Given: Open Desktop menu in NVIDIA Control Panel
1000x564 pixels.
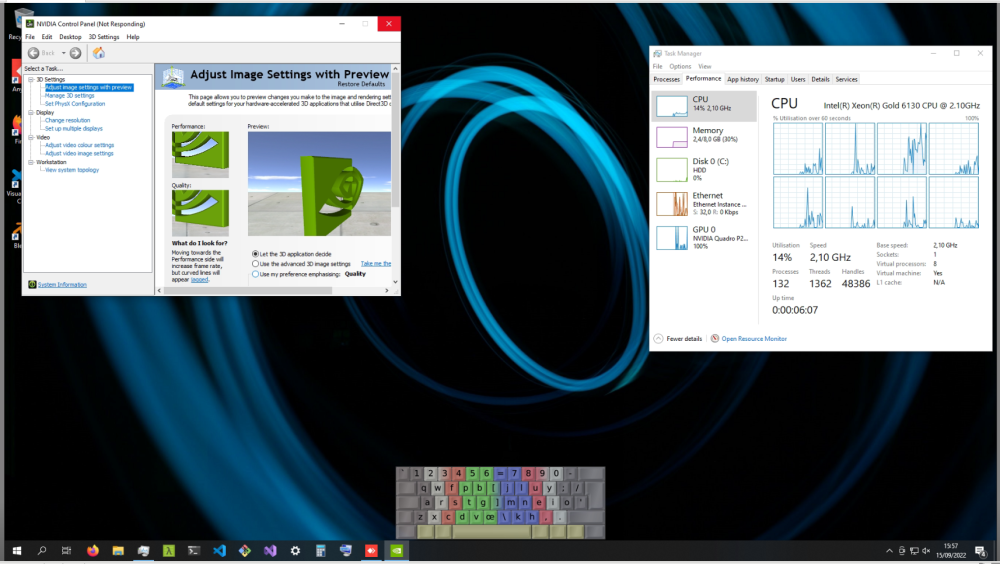Looking at the screenshot, I should tap(70, 37).
